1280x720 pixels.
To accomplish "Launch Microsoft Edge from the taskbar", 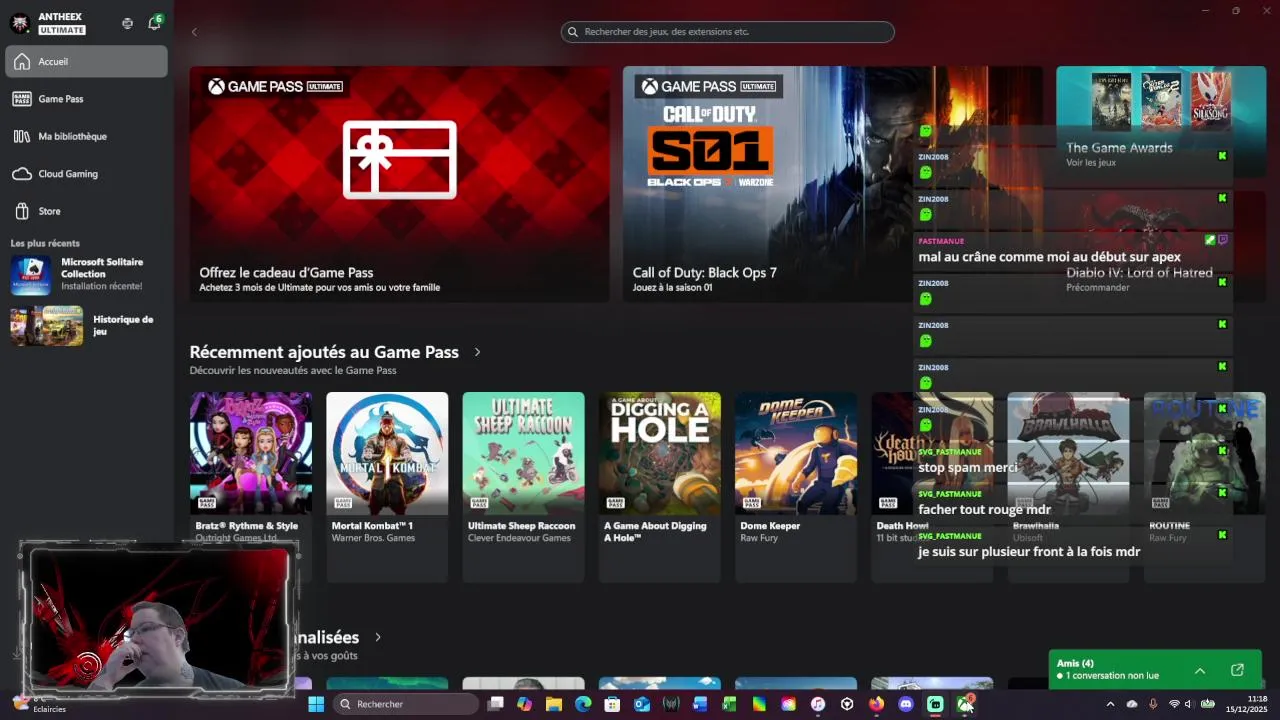I will tap(583, 704).
